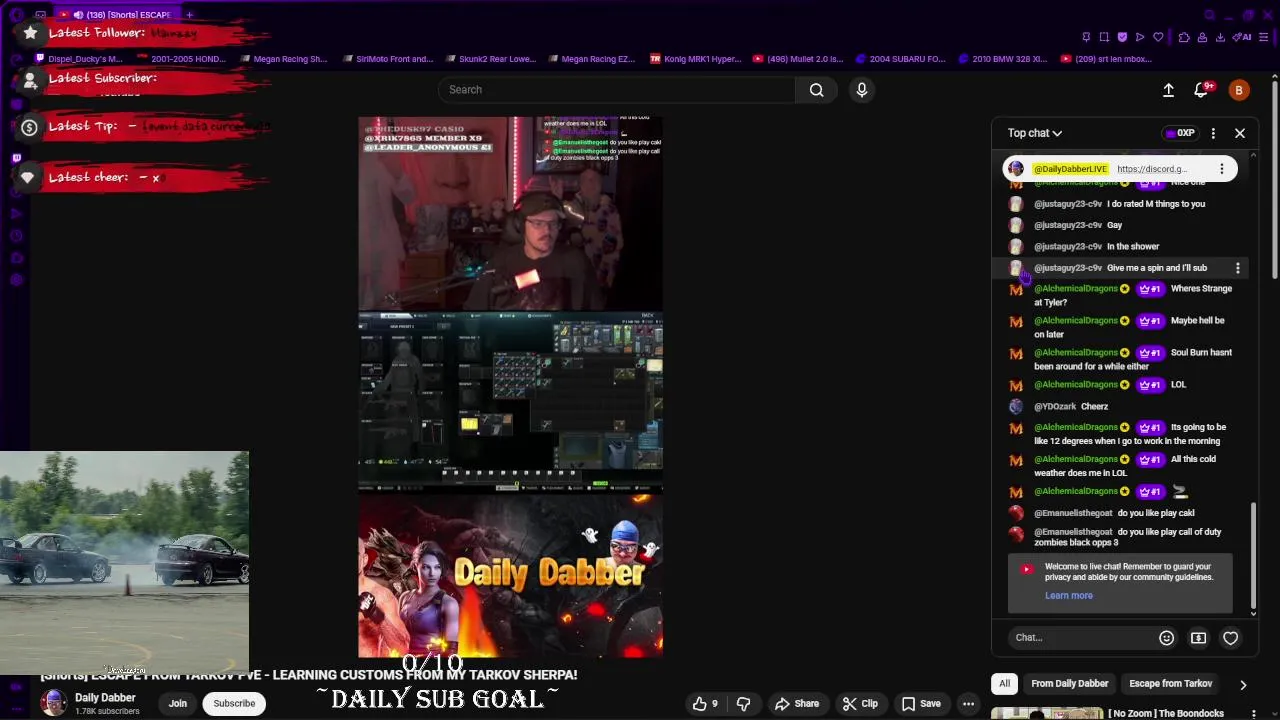Open 'Megan Racing Sh...' bookmark
1280x720 pixels.
(x=282, y=59)
